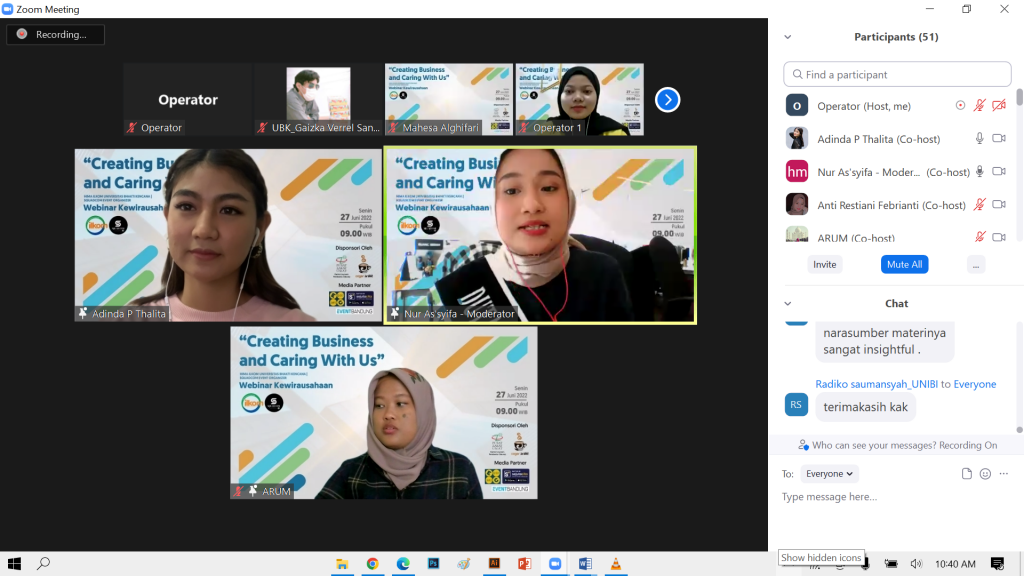
Task: Open PowerPoint from taskbar
Action: pyautogui.click(x=524, y=564)
